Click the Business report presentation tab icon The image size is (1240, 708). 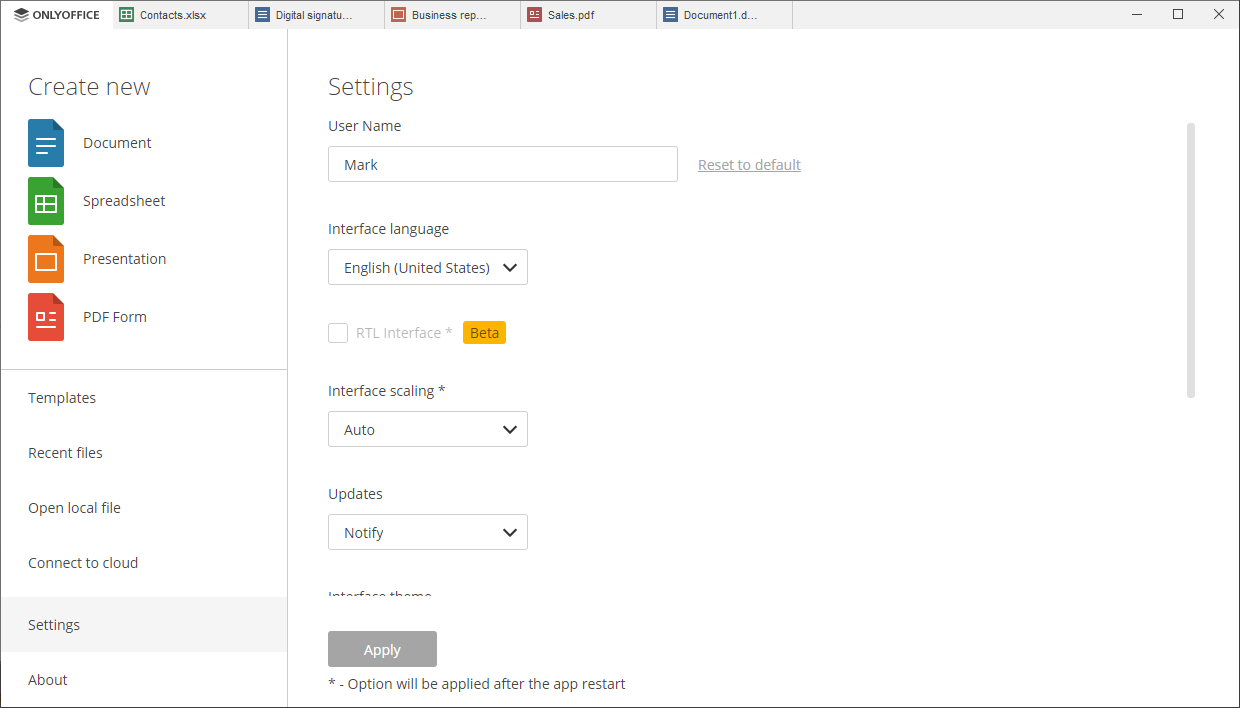click(398, 15)
